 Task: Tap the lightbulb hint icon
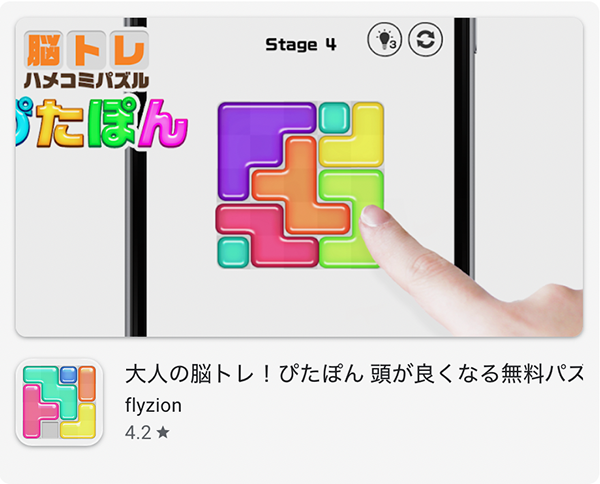click(385, 39)
